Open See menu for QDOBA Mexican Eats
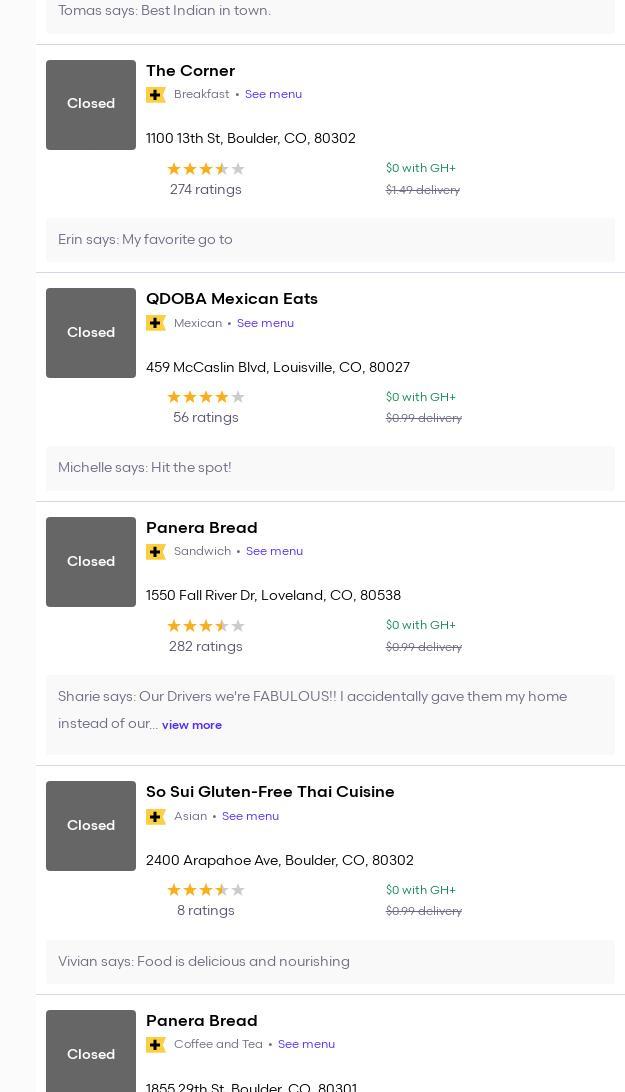This screenshot has height=1092, width=625. coord(265,323)
